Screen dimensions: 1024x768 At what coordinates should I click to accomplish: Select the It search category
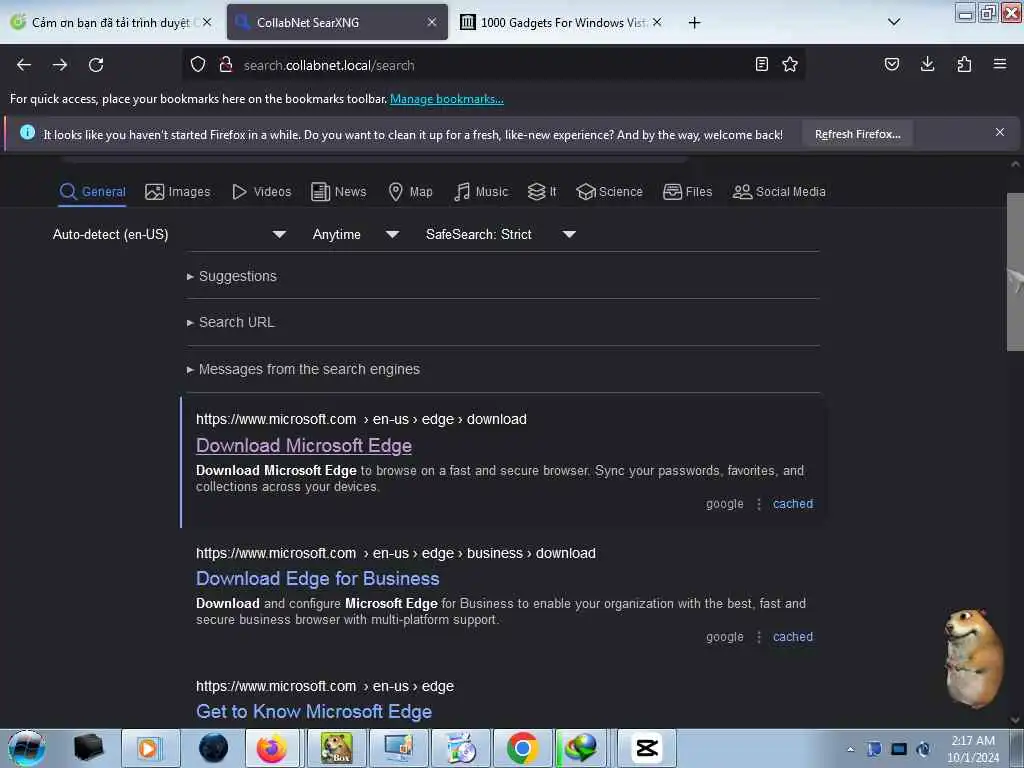pyautogui.click(x=542, y=192)
